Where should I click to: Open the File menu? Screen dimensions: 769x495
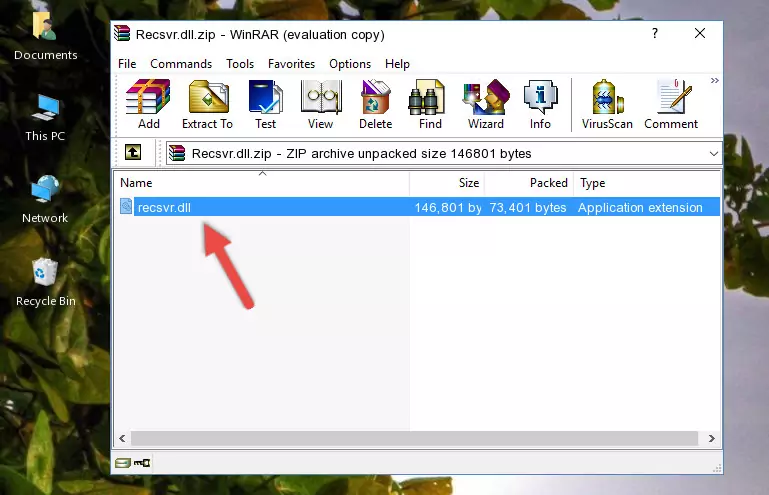click(127, 64)
